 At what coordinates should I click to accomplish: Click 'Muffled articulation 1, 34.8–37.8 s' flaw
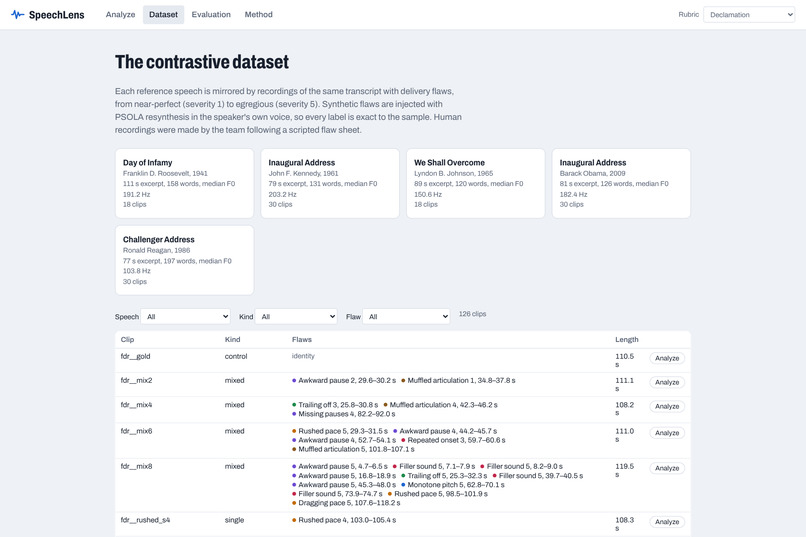[x=458, y=380]
